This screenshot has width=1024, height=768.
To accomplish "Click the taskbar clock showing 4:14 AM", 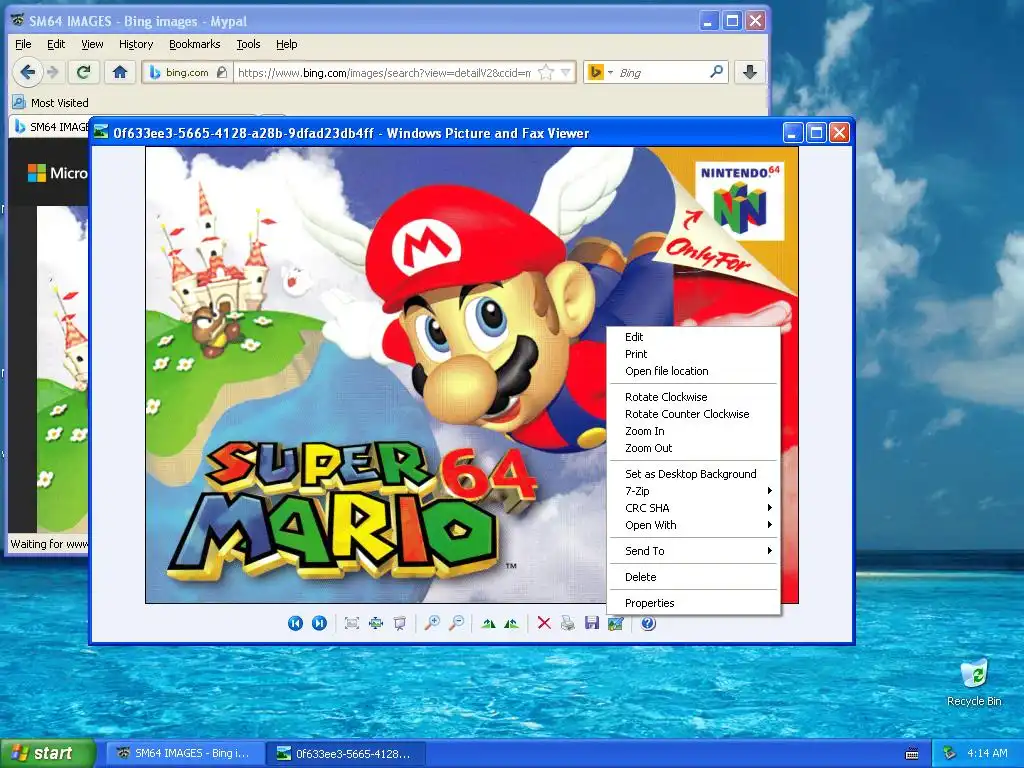I will [x=987, y=754].
